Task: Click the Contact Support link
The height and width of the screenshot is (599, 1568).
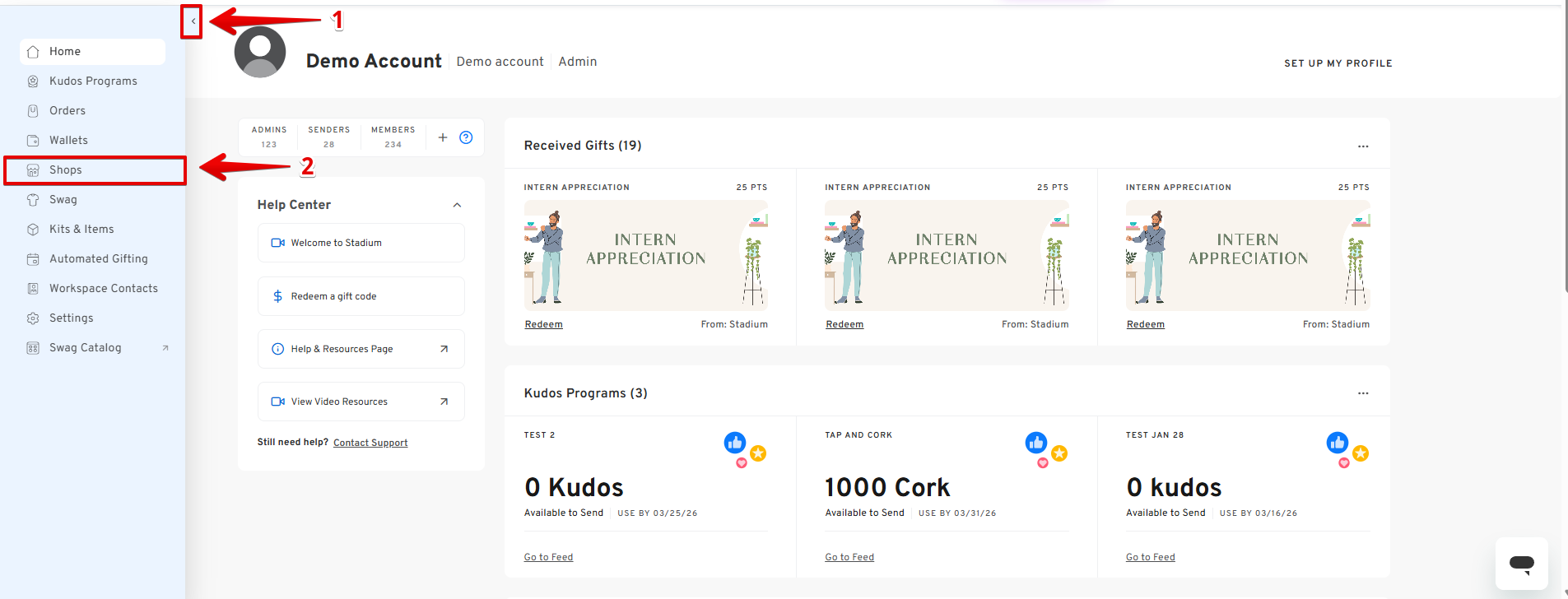Action: [x=370, y=443]
